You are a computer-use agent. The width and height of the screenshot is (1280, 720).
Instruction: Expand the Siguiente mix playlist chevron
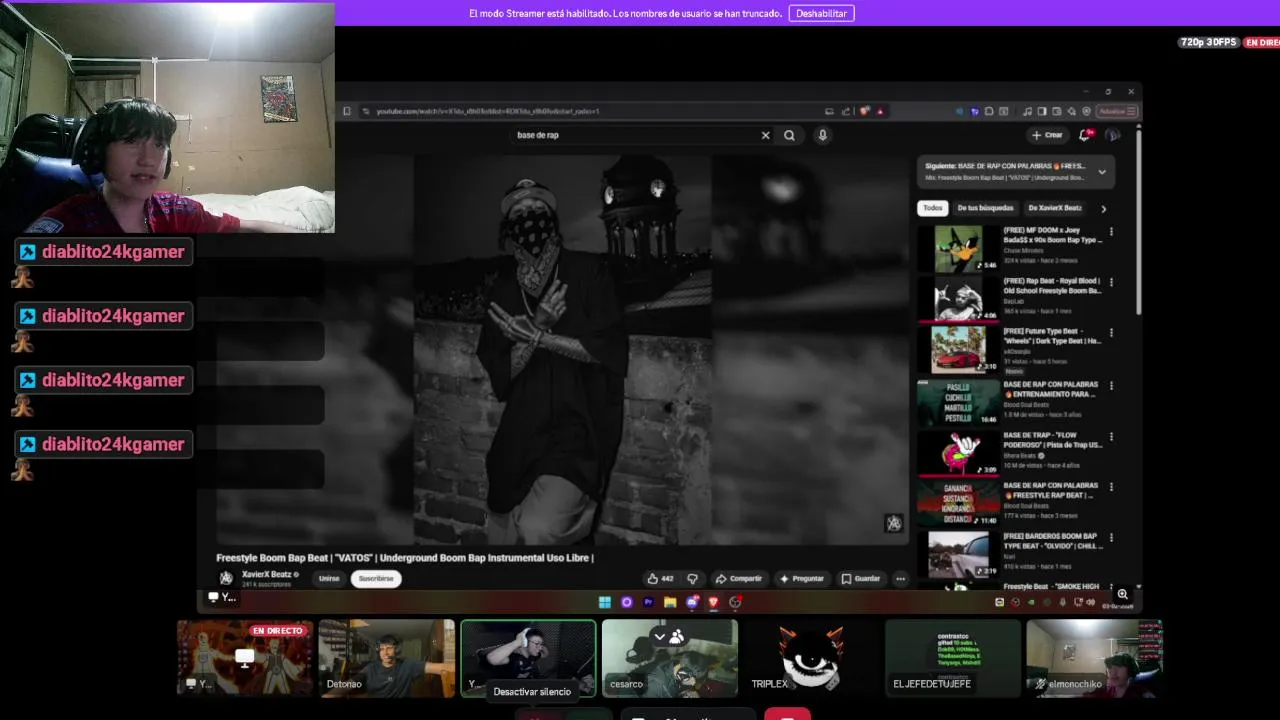click(1102, 172)
